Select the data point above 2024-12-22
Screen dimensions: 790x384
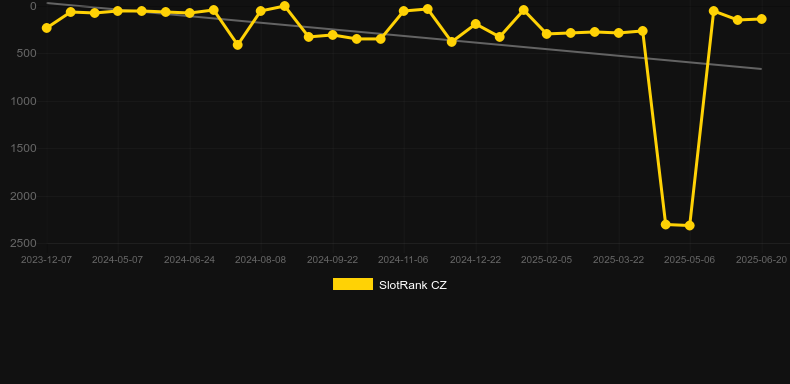click(x=475, y=24)
